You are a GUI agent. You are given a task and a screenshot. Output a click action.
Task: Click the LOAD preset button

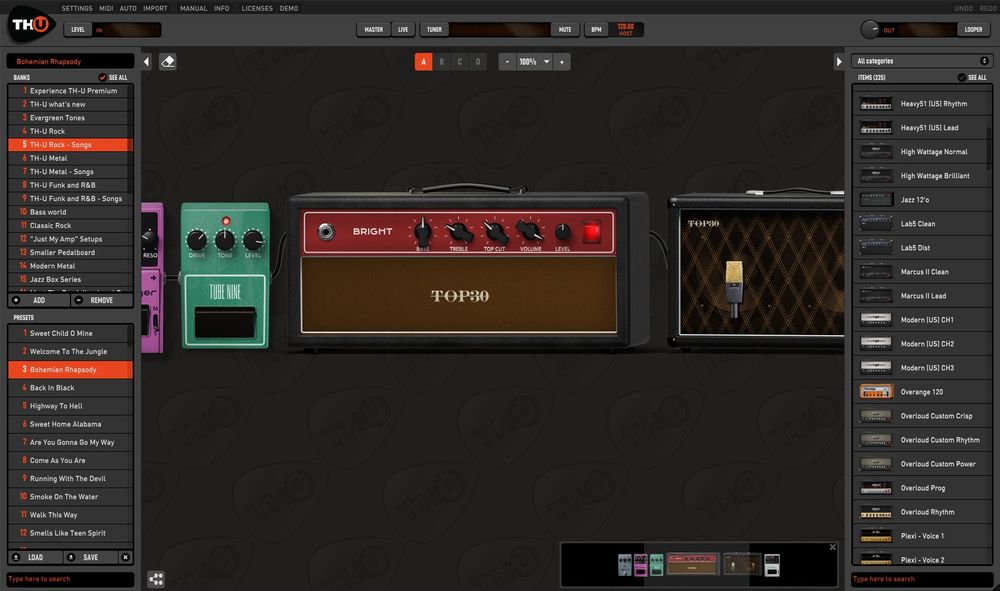coord(35,557)
